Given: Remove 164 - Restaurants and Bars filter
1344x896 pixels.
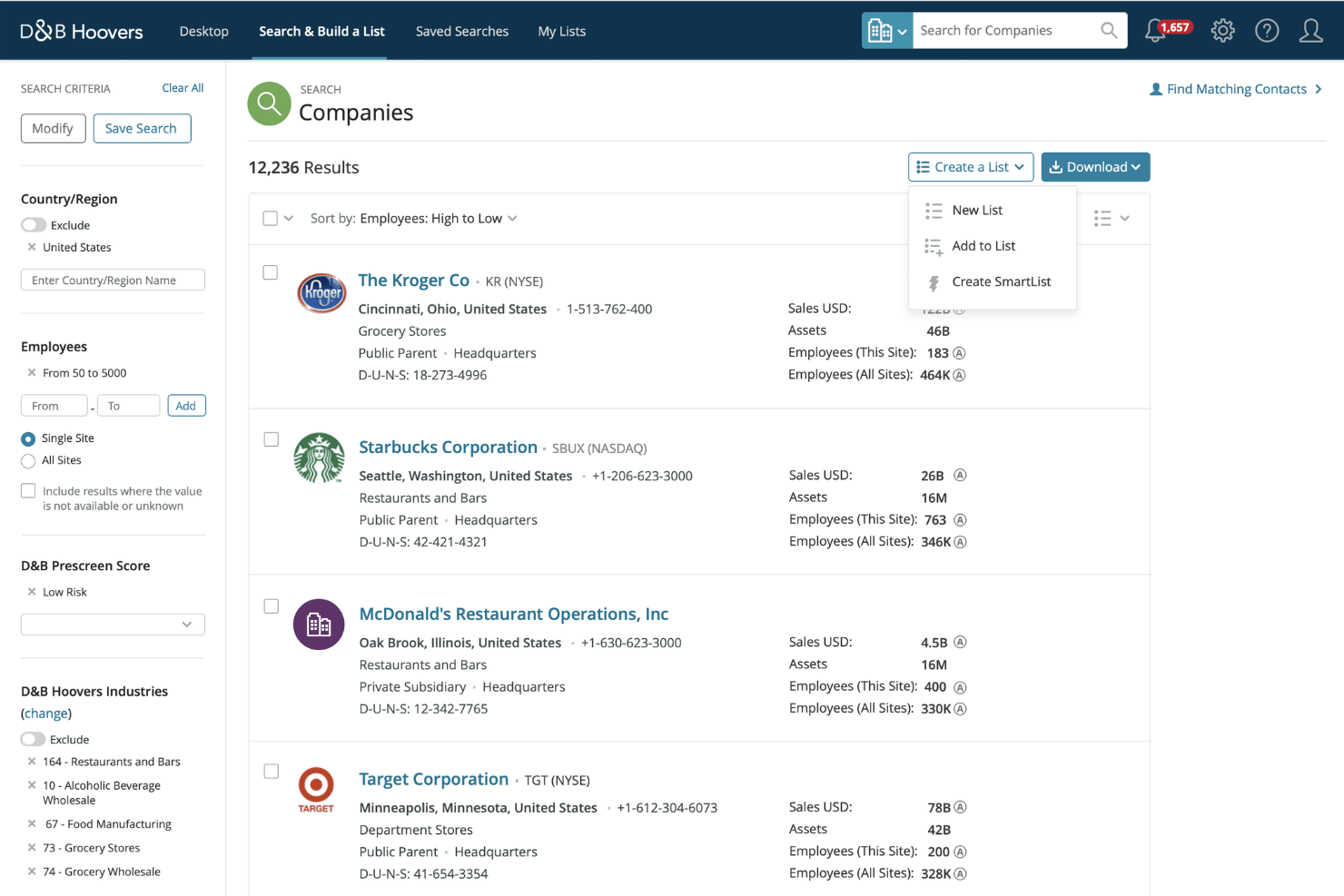Looking at the screenshot, I should click(32, 762).
